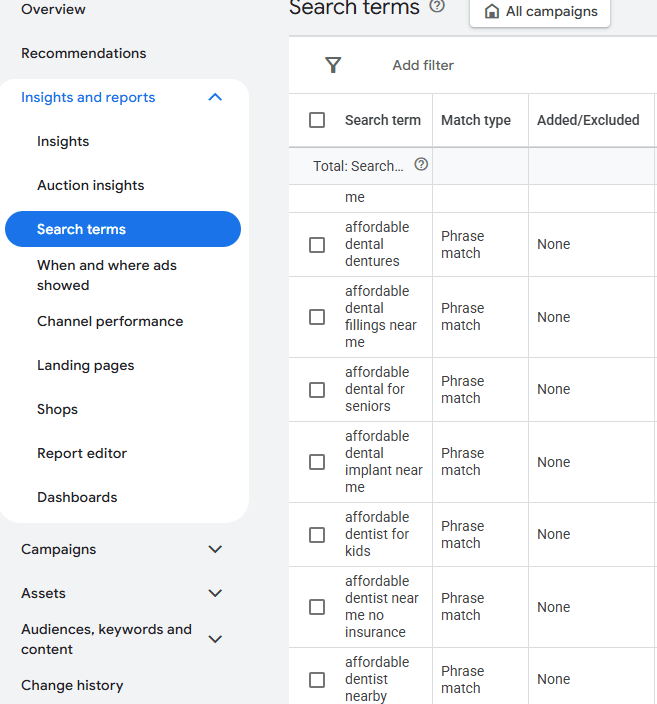This screenshot has height=704, width=657.
Task: Click search term 'affordable dental for seniors'
Action: coord(377,389)
